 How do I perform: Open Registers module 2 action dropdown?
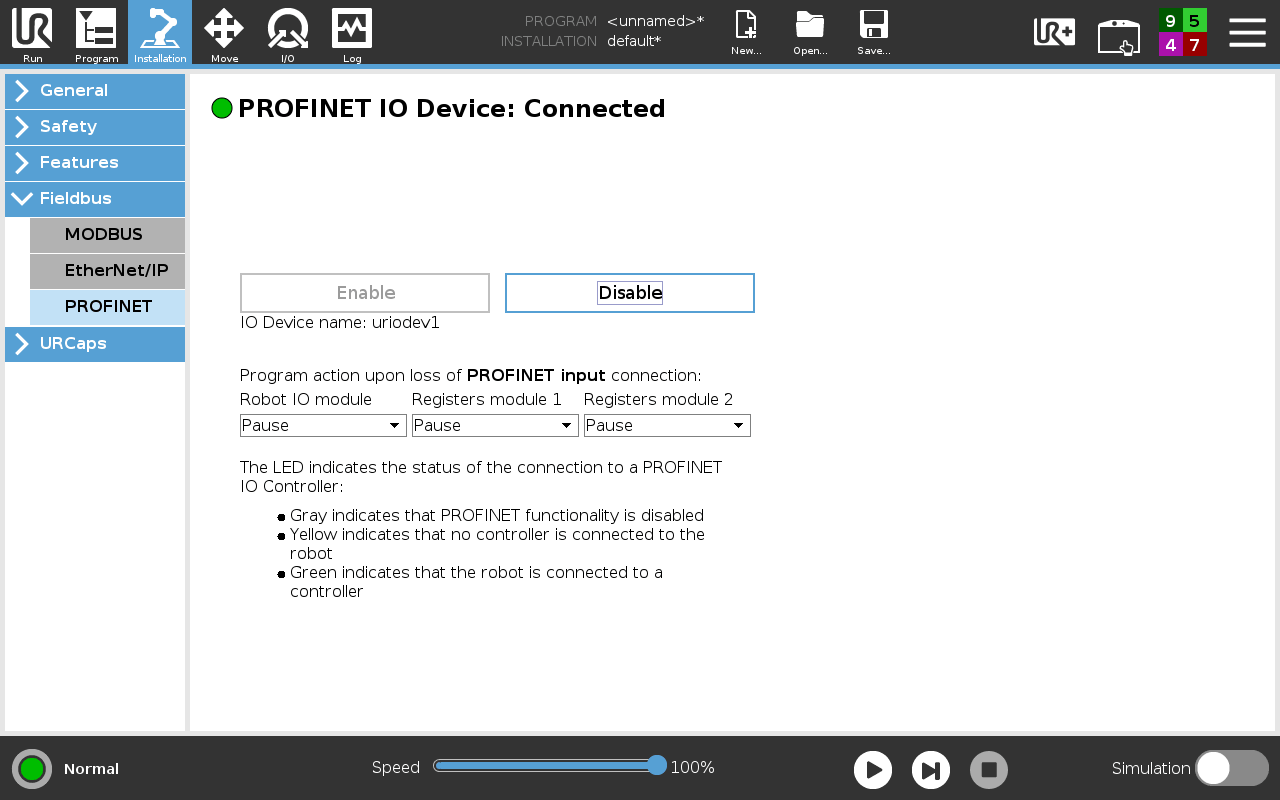point(667,426)
